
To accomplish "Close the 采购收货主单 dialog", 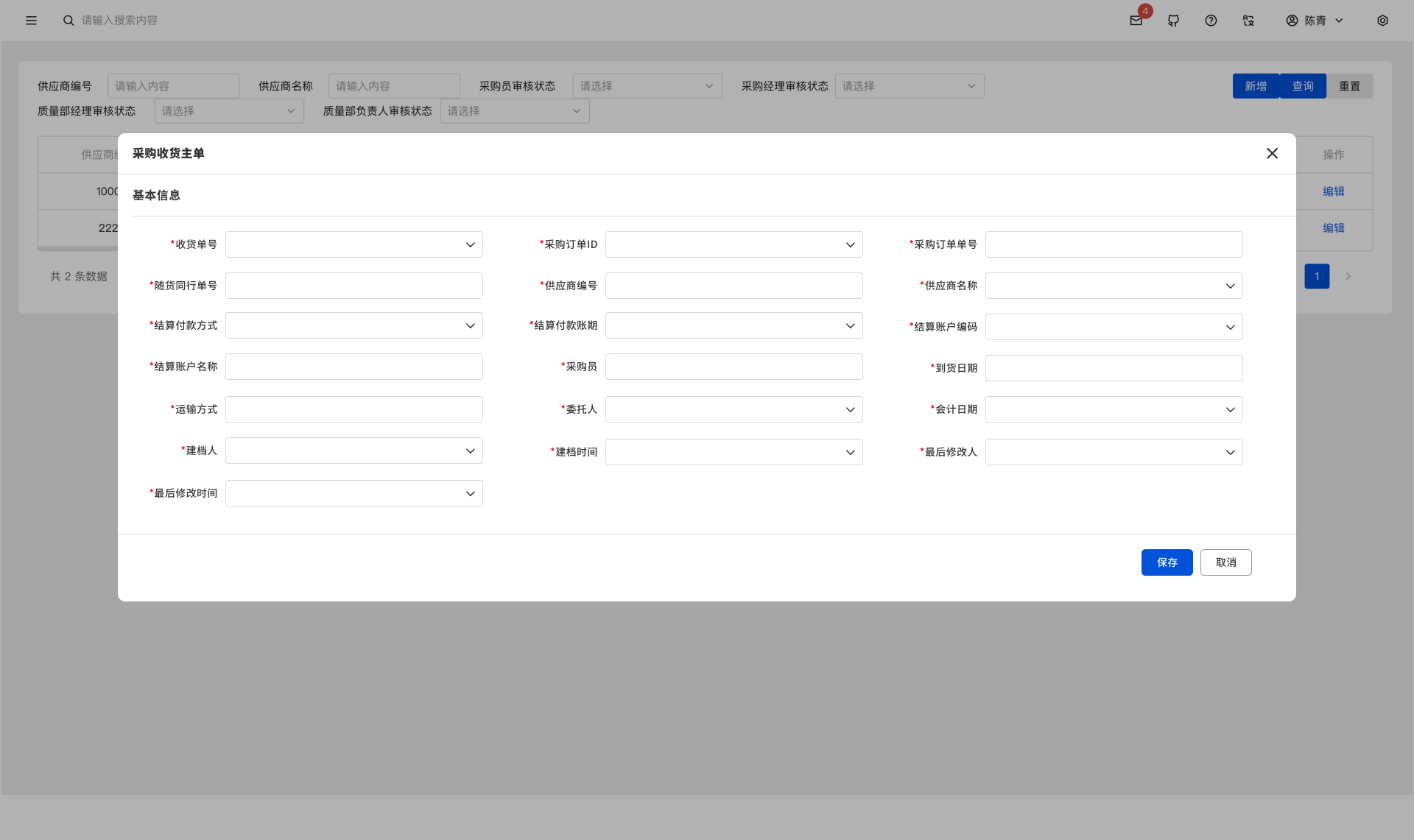I will click(1272, 153).
